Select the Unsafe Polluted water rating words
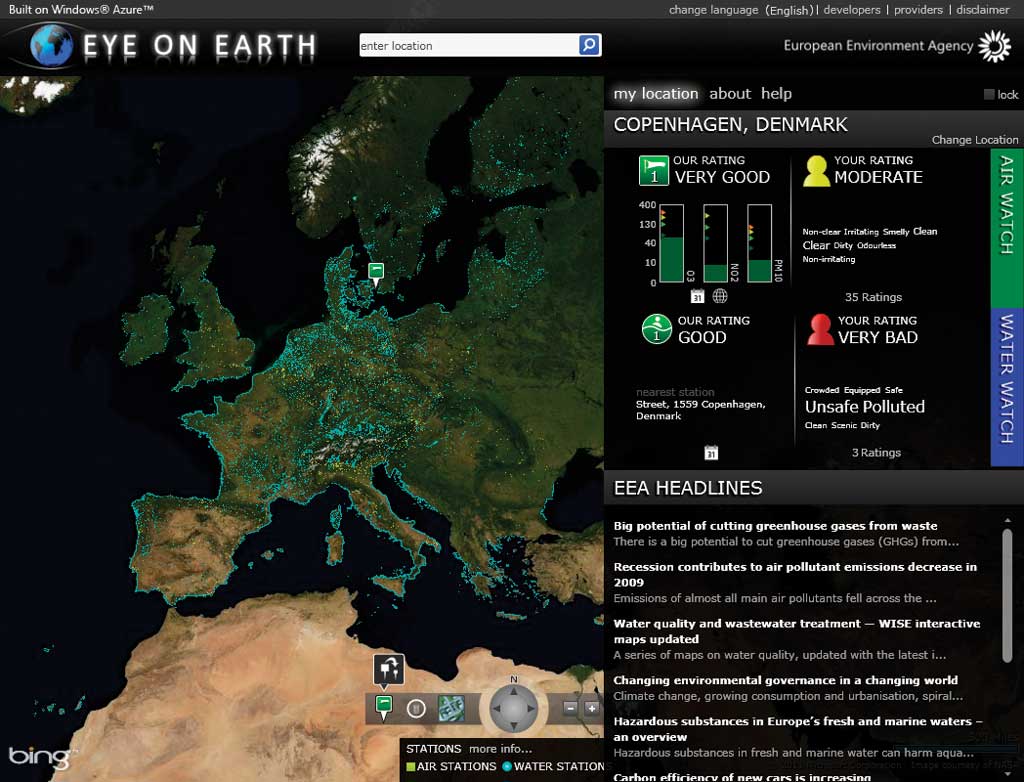 [865, 407]
